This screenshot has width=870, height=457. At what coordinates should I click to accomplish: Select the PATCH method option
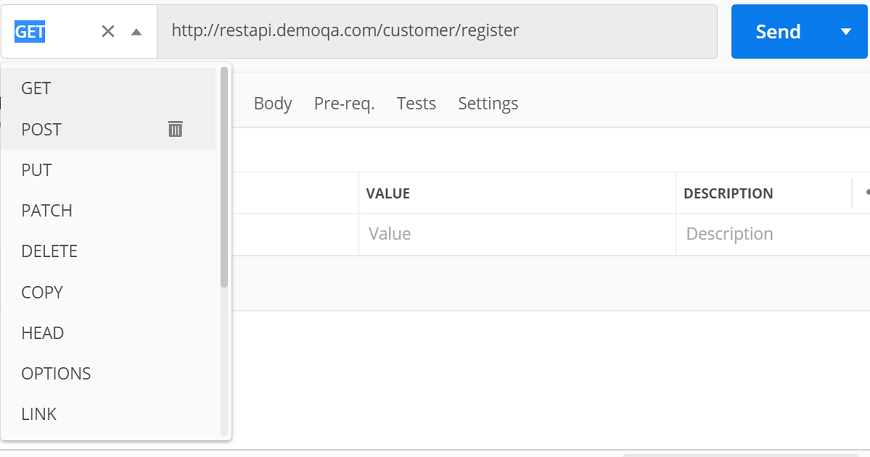pyautogui.click(x=108, y=211)
